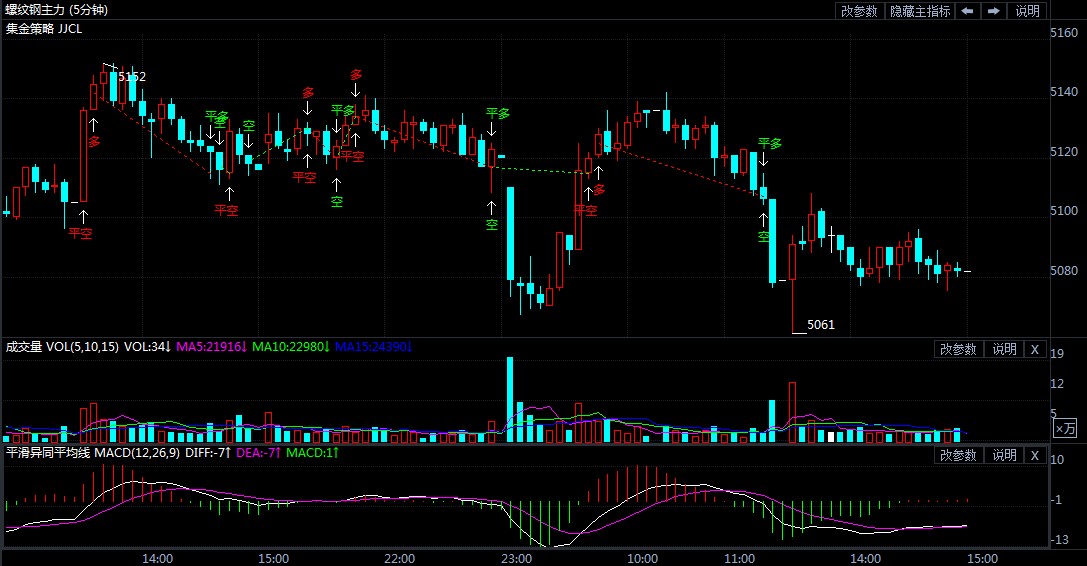Click the 螺纹钢主力 (5分钟) chart title
The height and width of the screenshot is (566, 1087).
57,10
